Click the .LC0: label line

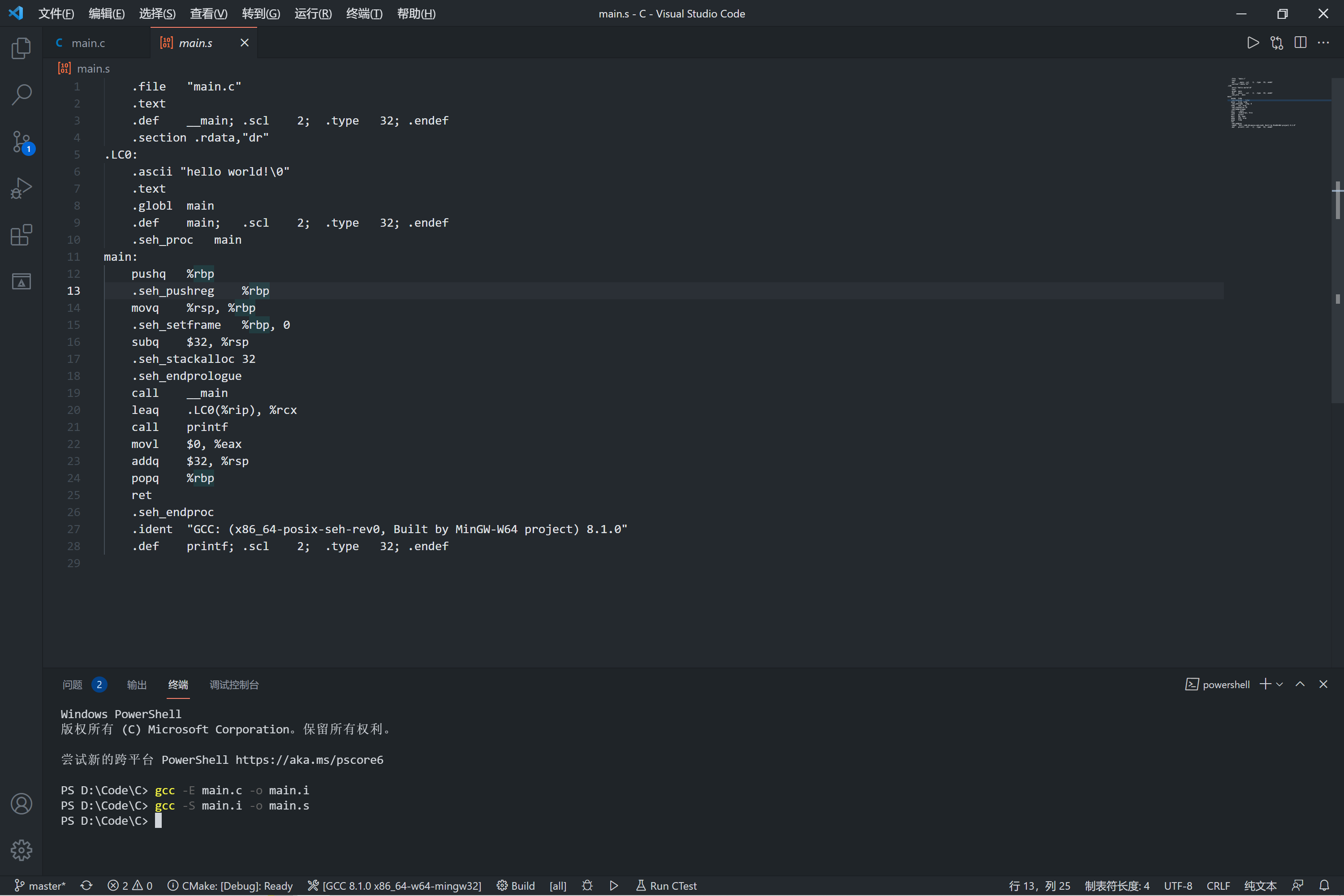[x=121, y=155]
